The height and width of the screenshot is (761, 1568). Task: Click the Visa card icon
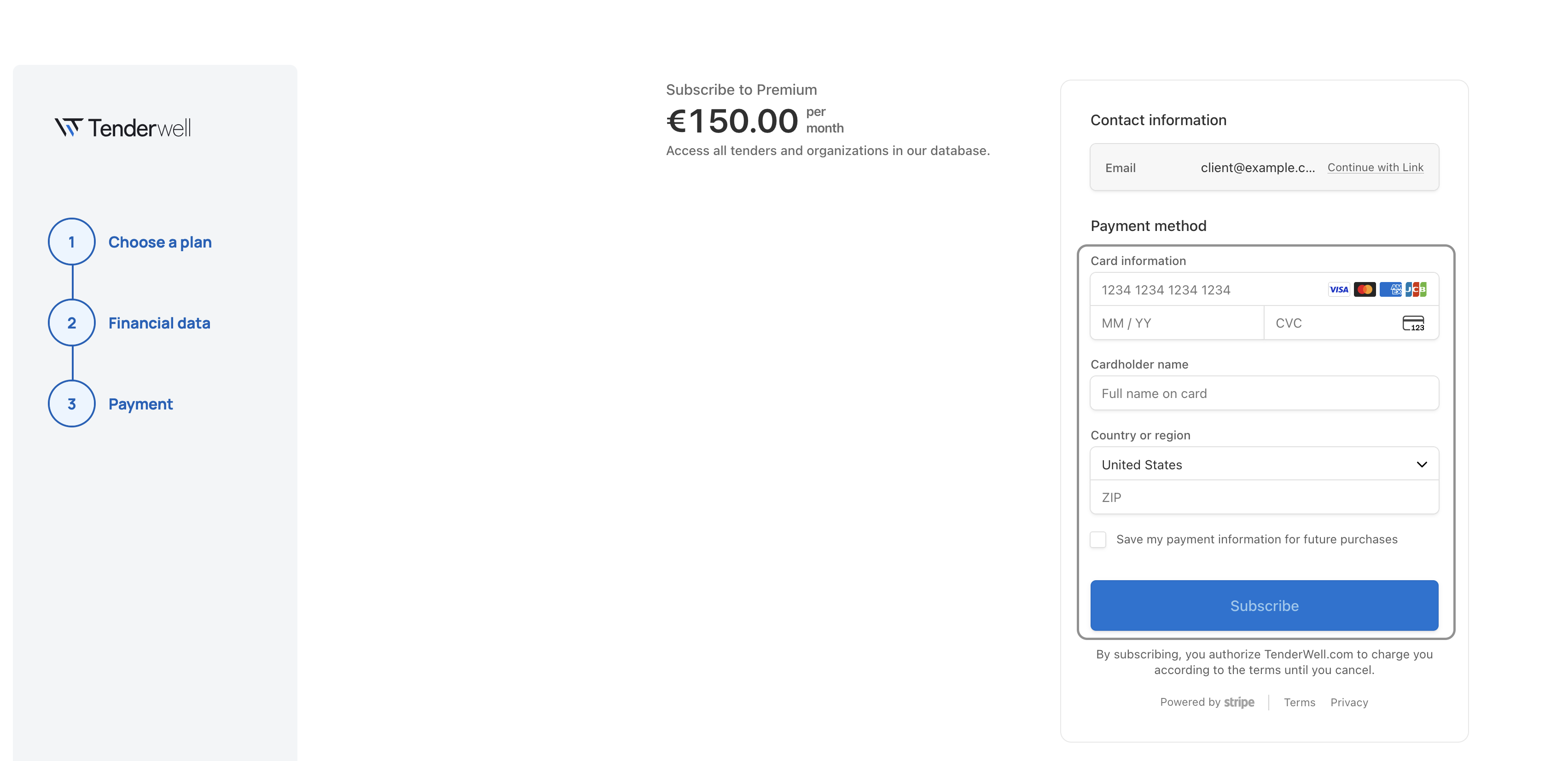pyautogui.click(x=1339, y=289)
